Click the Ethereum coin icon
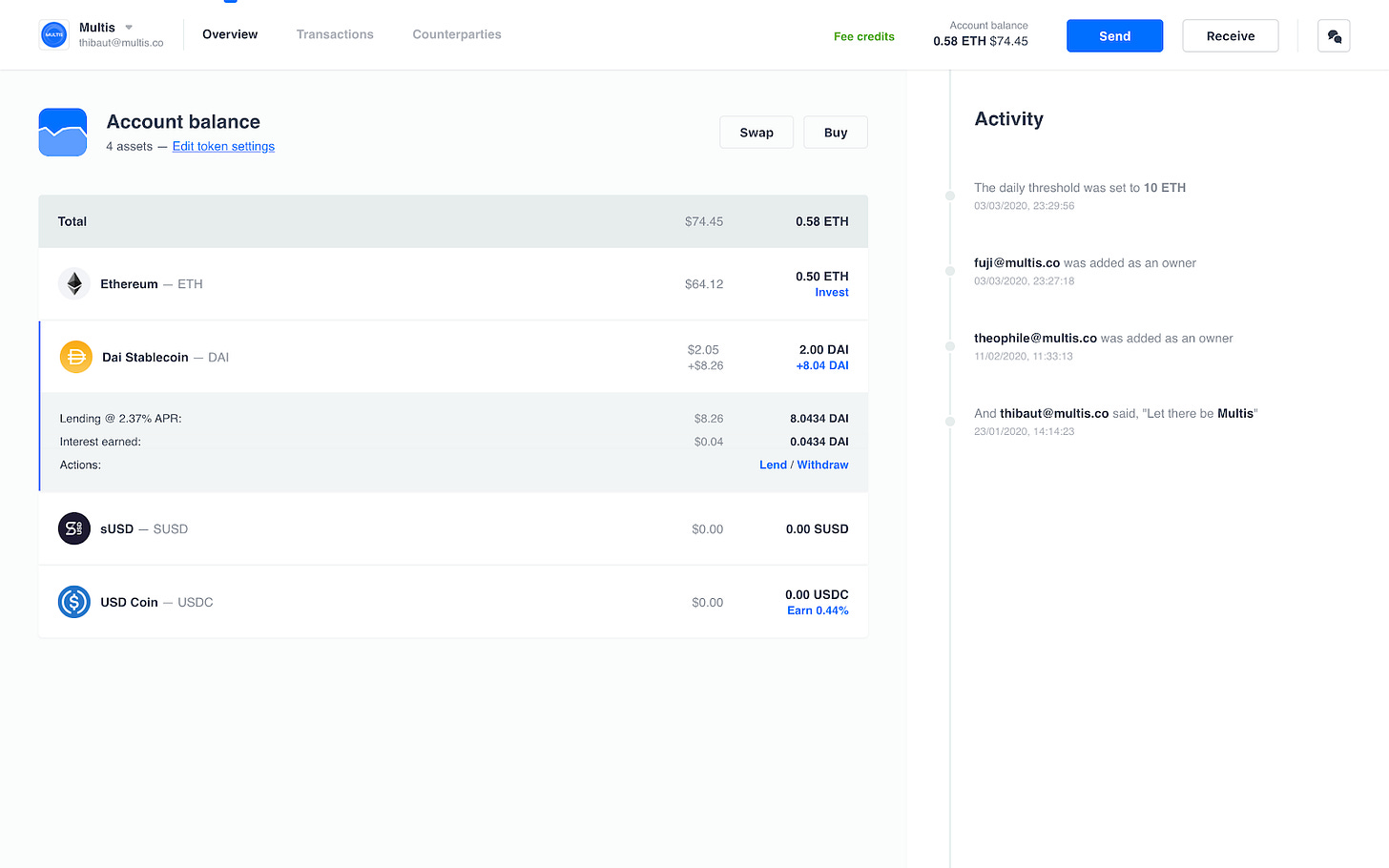The image size is (1389, 868). click(x=74, y=283)
